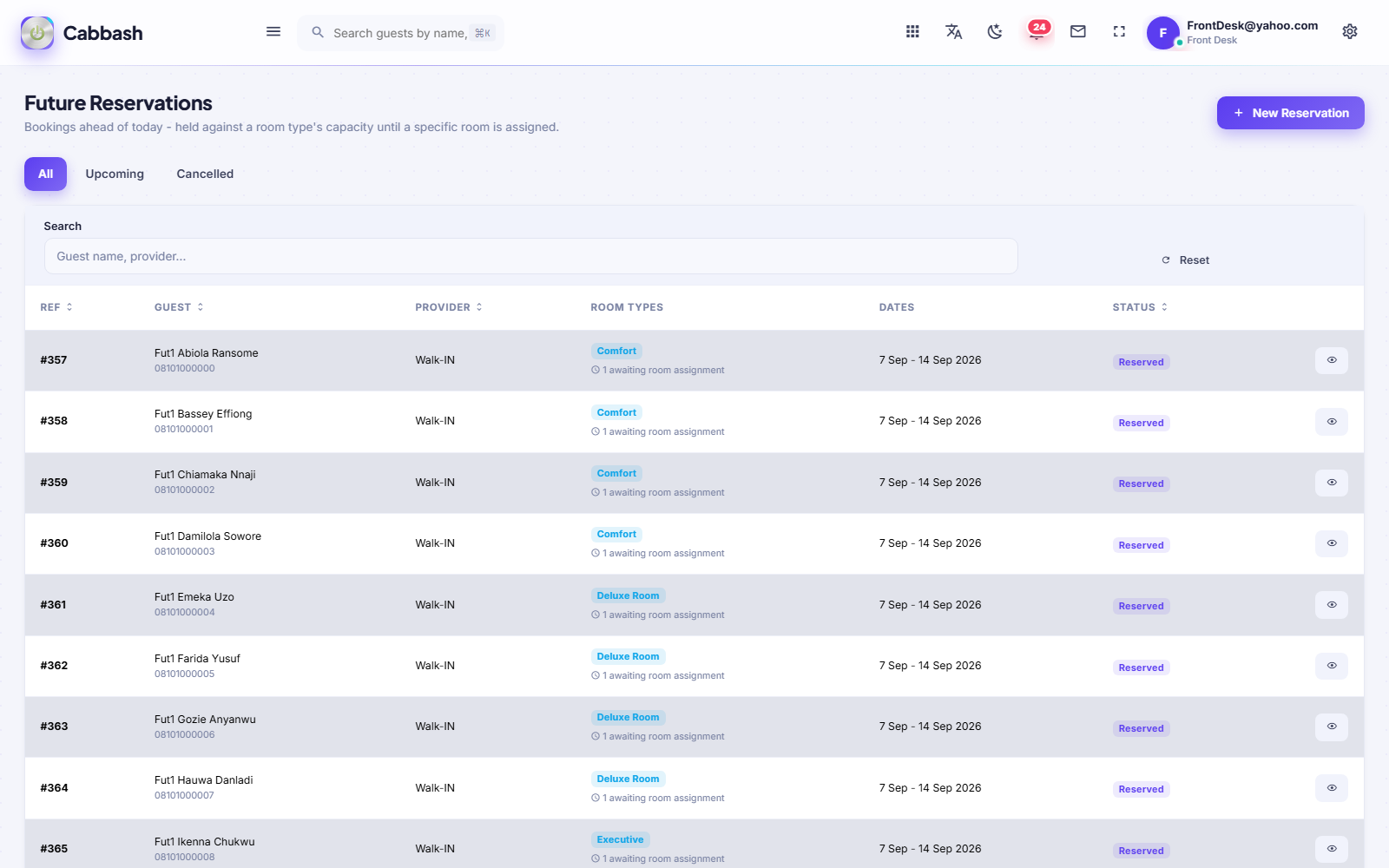Click the Executive tag for #365
Screen dimensions: 1389x868
(x=620, y=840)
